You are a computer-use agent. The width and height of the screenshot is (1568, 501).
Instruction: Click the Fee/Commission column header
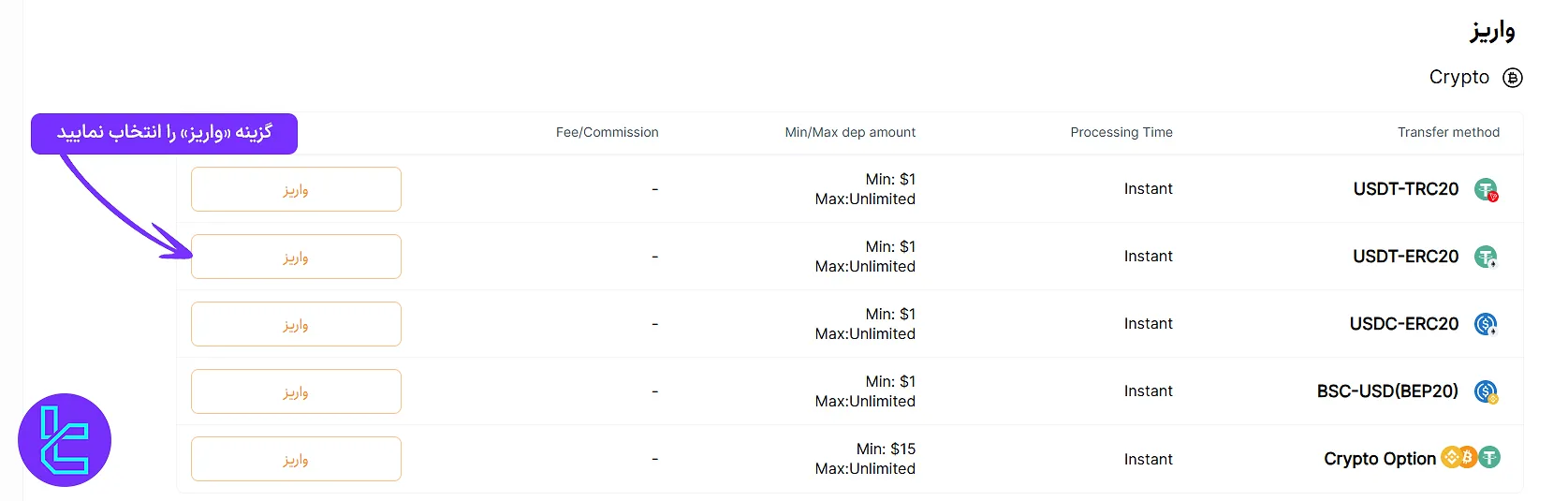click(607, 133)
